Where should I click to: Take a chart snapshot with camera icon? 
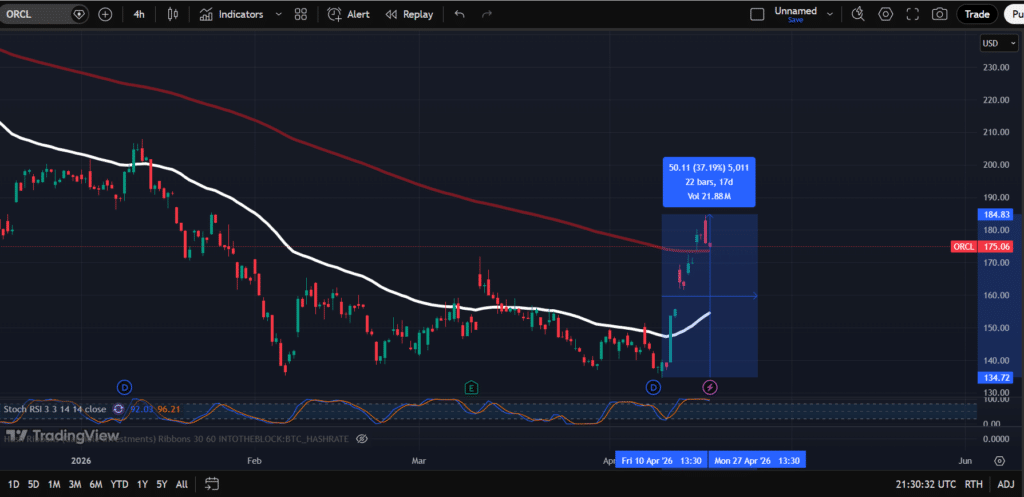(939, 14)
